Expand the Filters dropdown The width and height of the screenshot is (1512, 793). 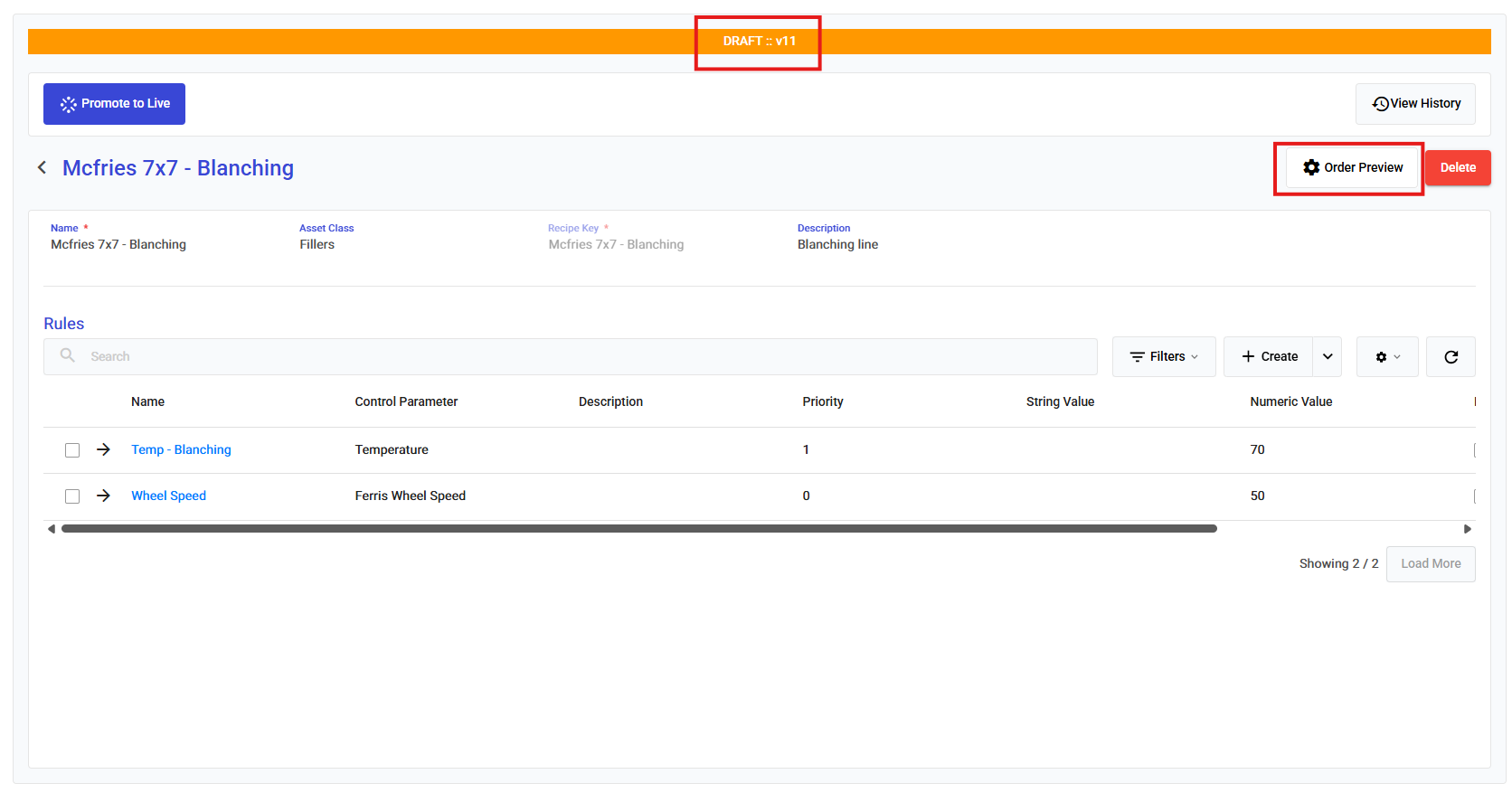pyautogui.click(x=1164, y=357)
